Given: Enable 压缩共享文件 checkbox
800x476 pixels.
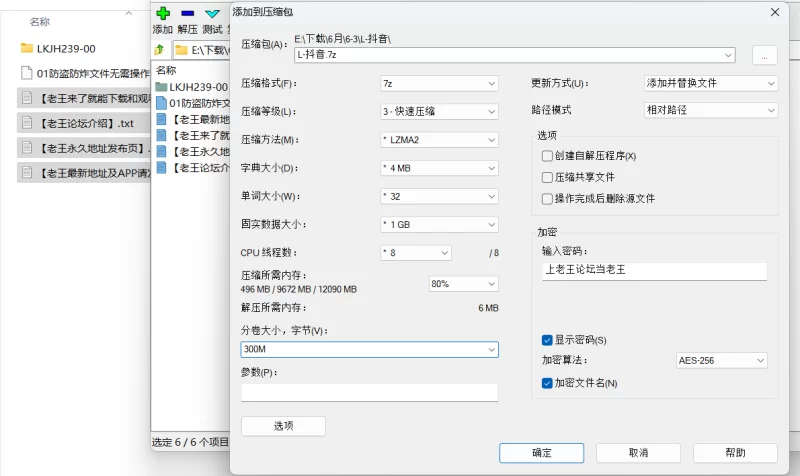Looking at the screenshot, I should tap(547, 177).
